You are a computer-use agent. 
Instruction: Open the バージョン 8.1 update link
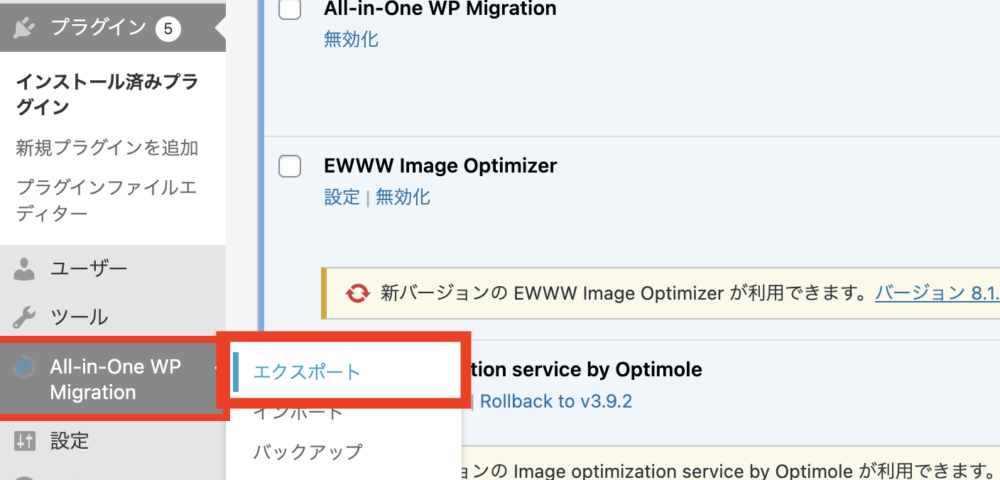937,293
